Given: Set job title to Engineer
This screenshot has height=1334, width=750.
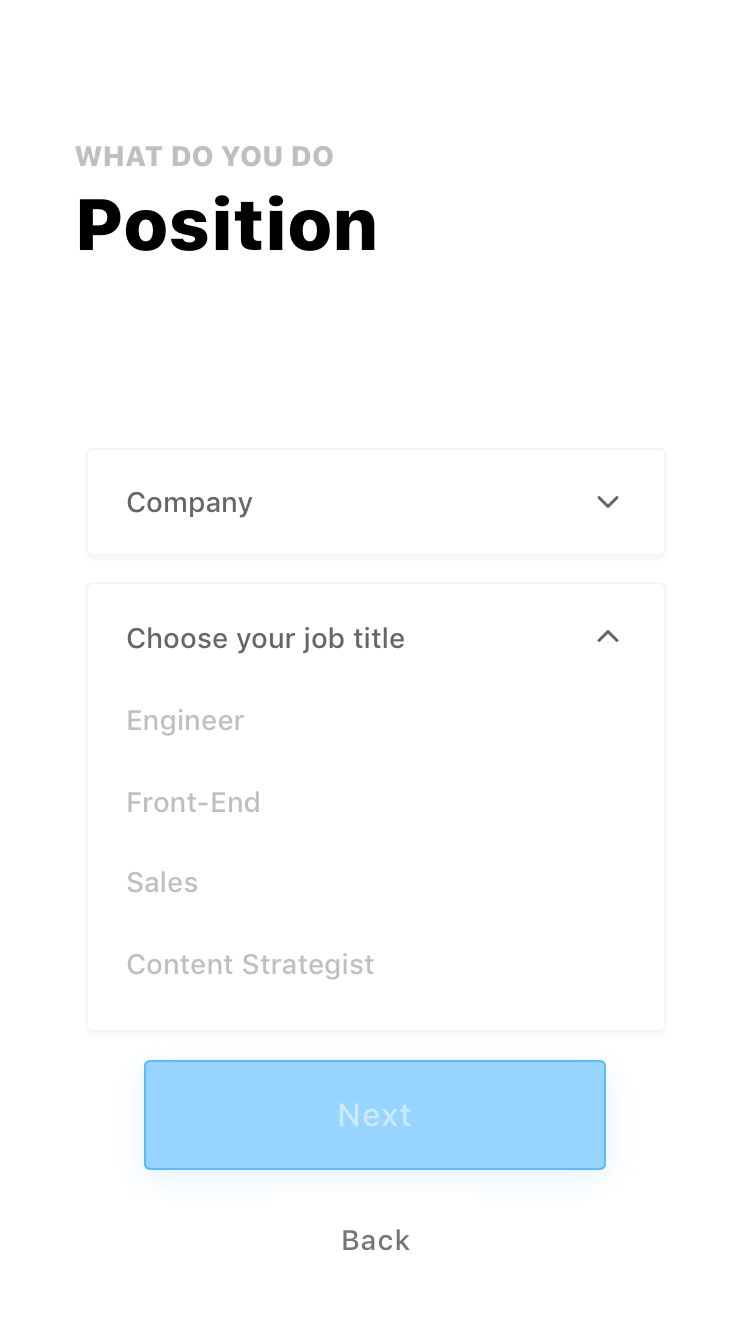Looking at the screenshot, I should tap(186, 721).
